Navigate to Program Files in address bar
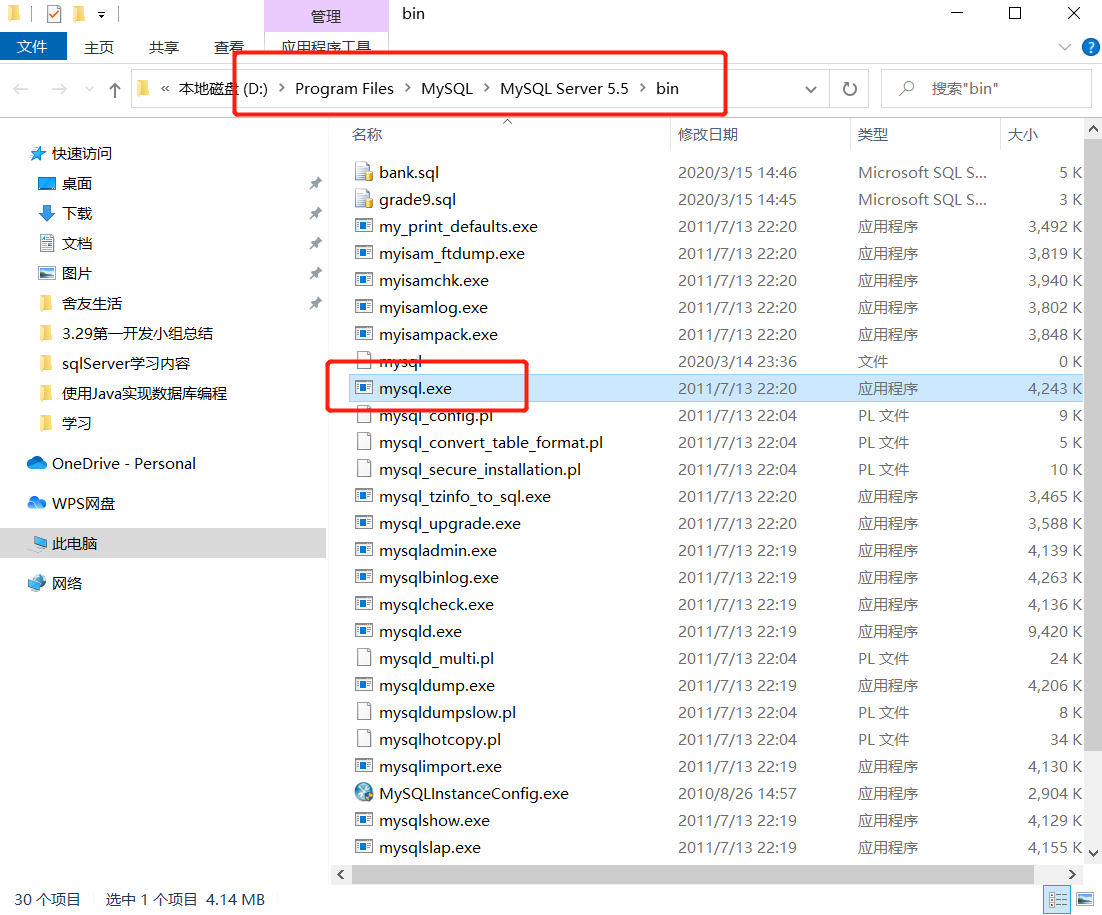 (344, 89)
